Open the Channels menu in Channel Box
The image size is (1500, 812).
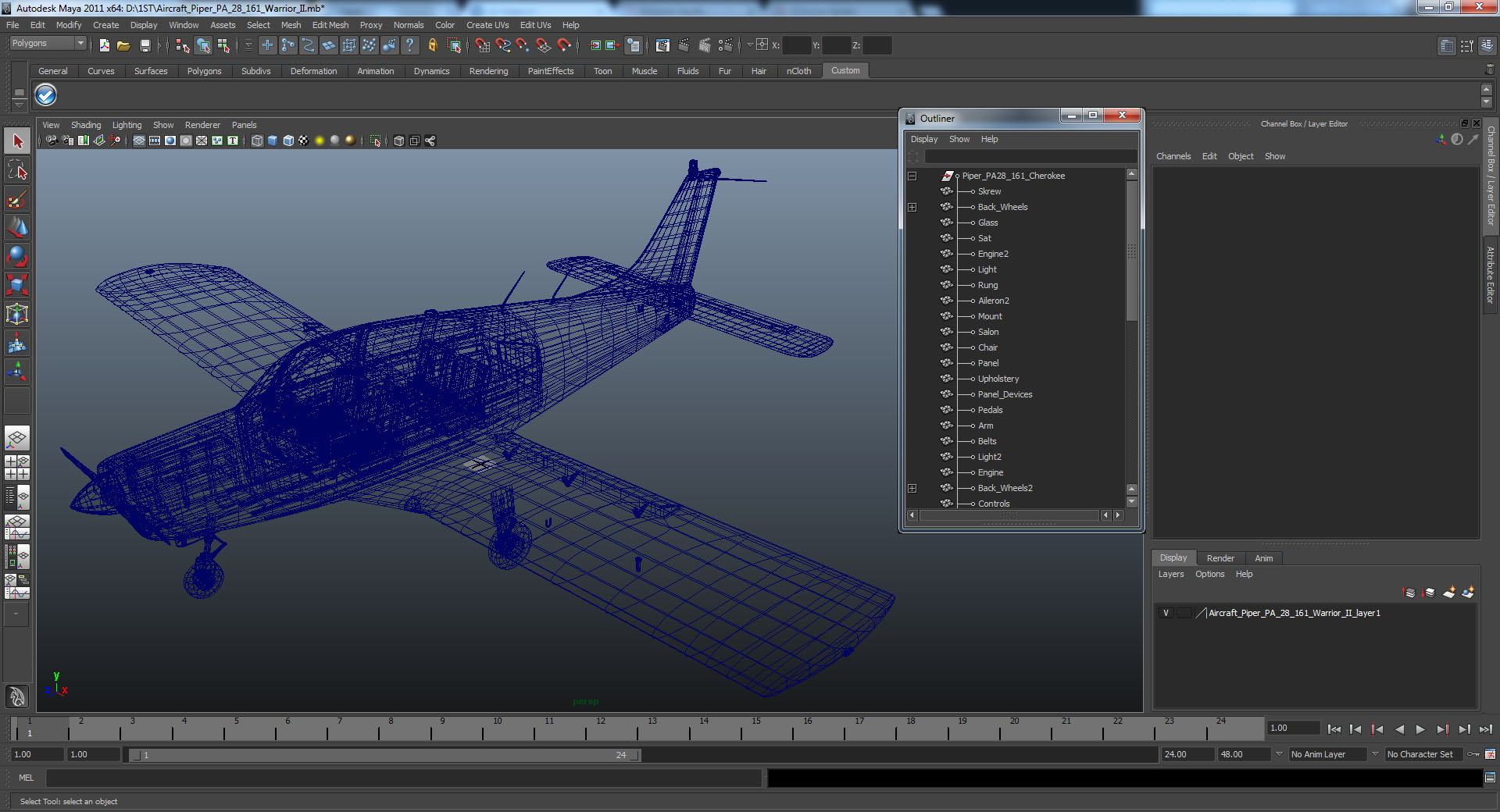[x=1173, y=156]
